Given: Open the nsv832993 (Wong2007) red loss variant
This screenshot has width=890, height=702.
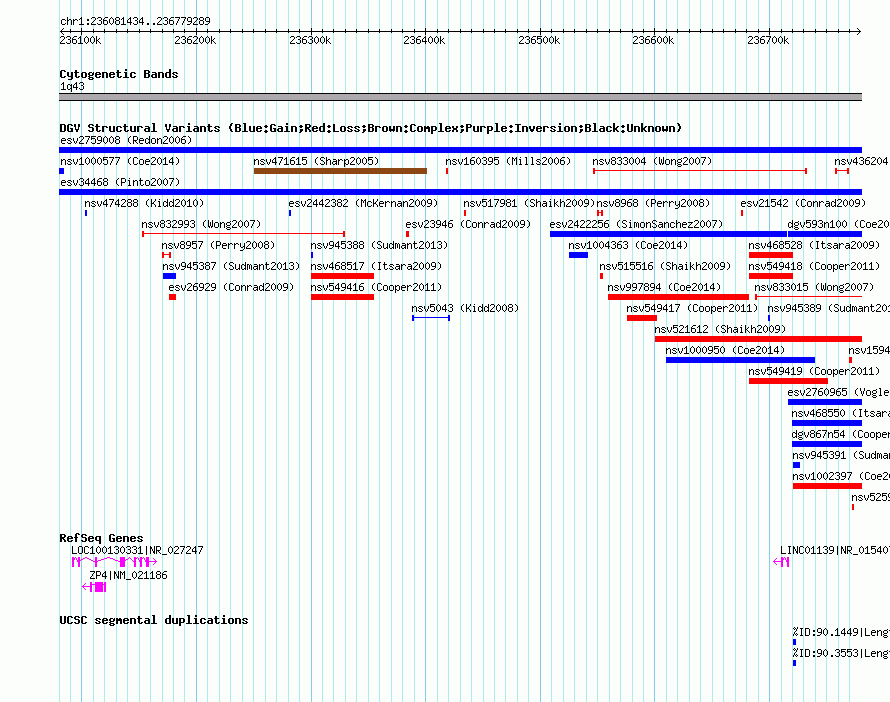Looking at the screenshot, I should tap(244, 234).
